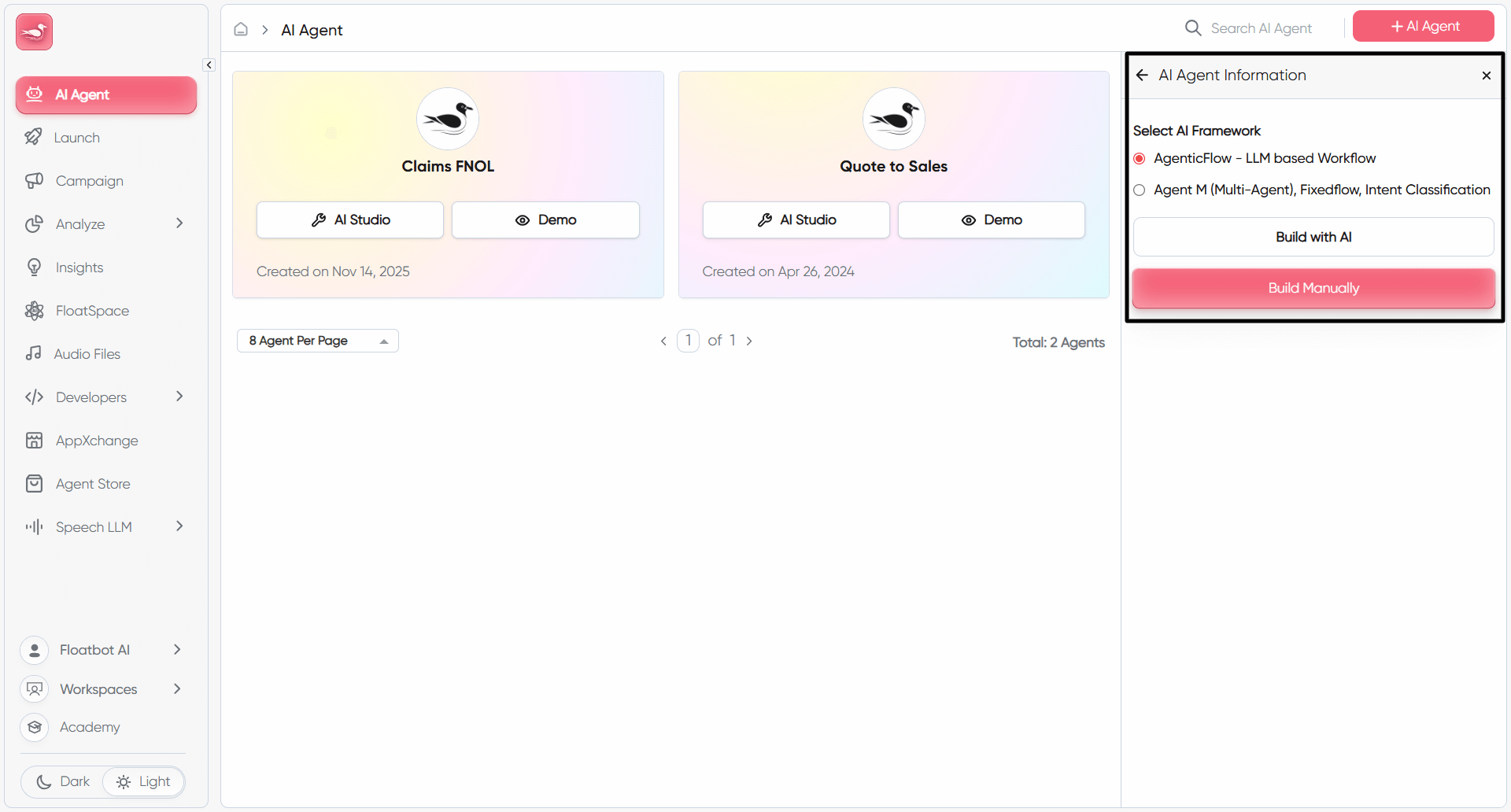The height and width of the screenshot is (812, 1511).
Task: Open Demo for Quote to Sales
Action: 991,220
